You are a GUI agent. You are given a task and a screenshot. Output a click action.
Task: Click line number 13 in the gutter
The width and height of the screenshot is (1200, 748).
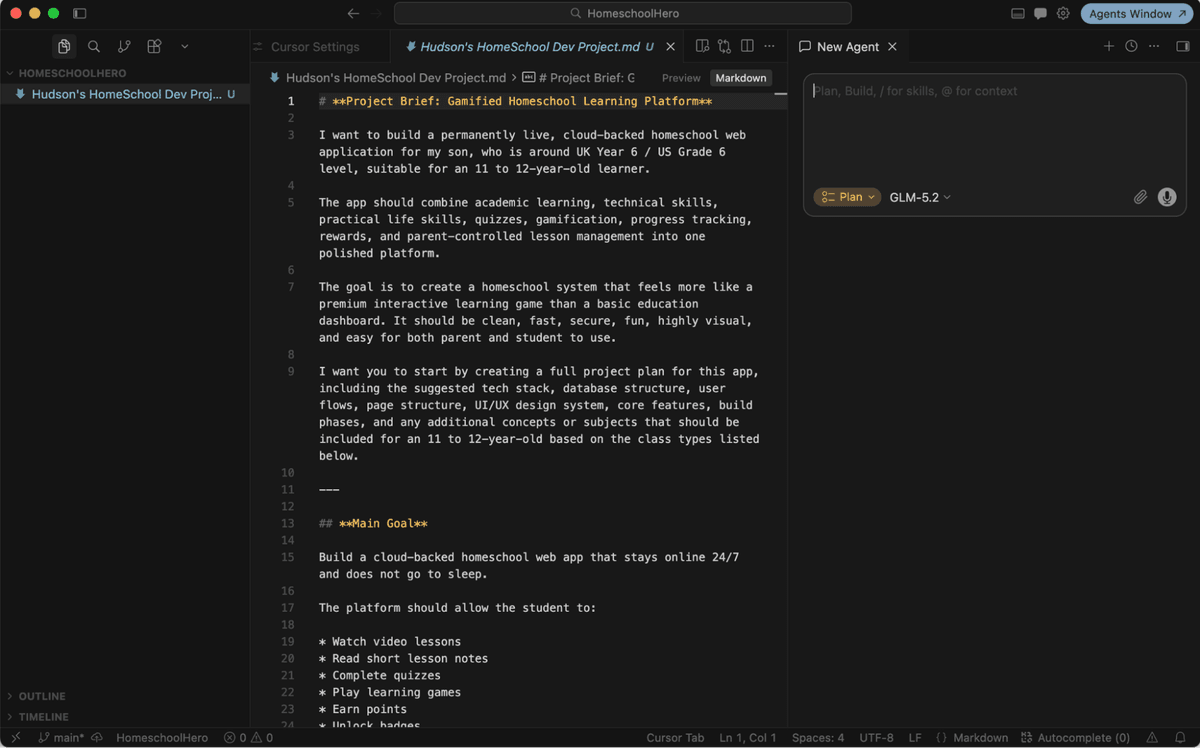(x=288, y=524)
